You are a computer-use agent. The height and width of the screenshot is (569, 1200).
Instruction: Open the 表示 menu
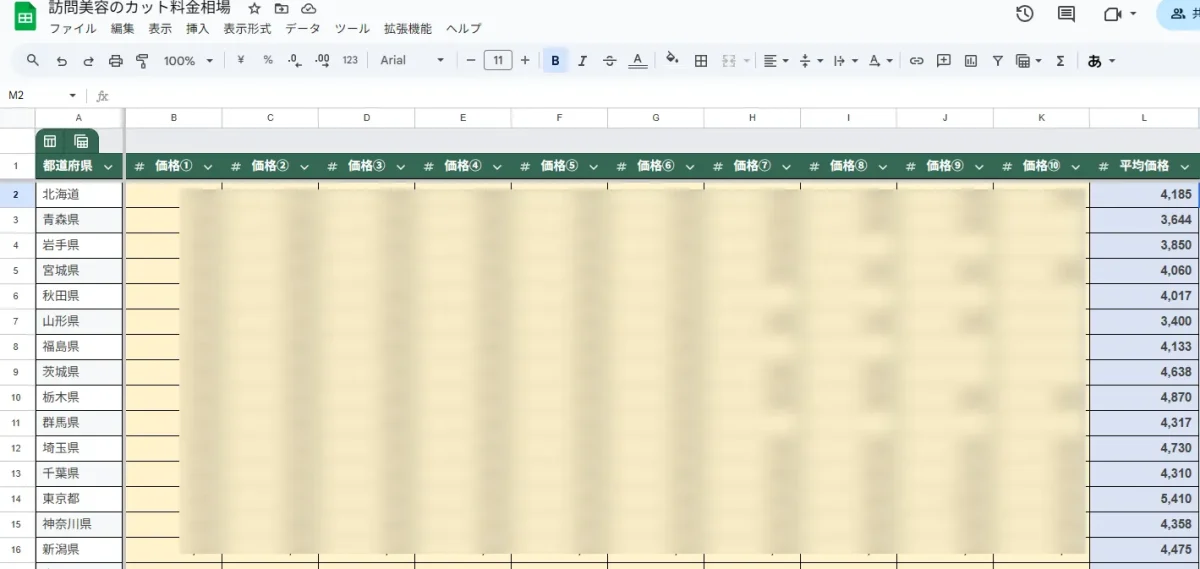160,28
